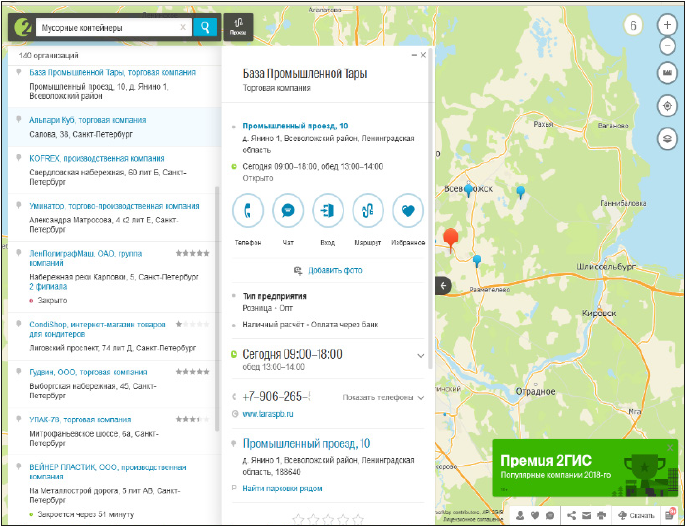Open feedback chat bubble in bottom bar

550,515
